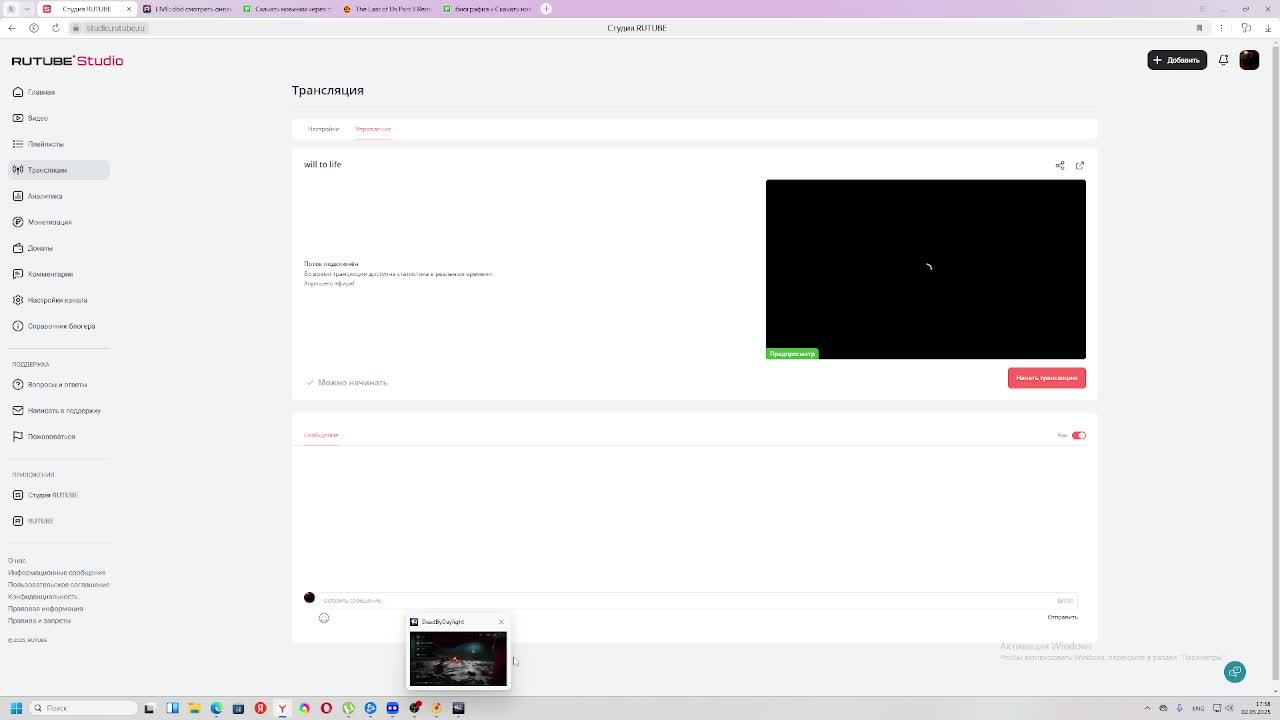Click the Начать трансляцию button

pos(1047,378)
